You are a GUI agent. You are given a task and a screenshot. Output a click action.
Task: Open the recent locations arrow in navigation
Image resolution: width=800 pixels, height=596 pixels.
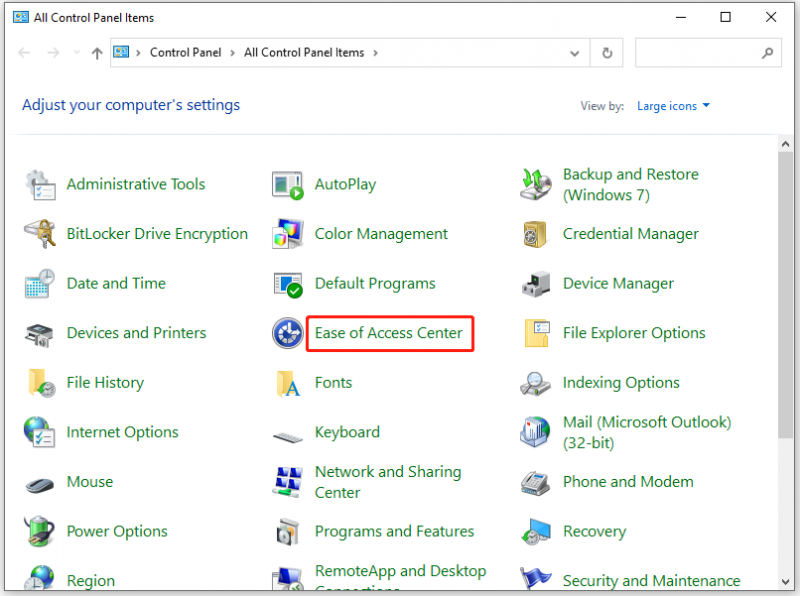tap(77, 53)
